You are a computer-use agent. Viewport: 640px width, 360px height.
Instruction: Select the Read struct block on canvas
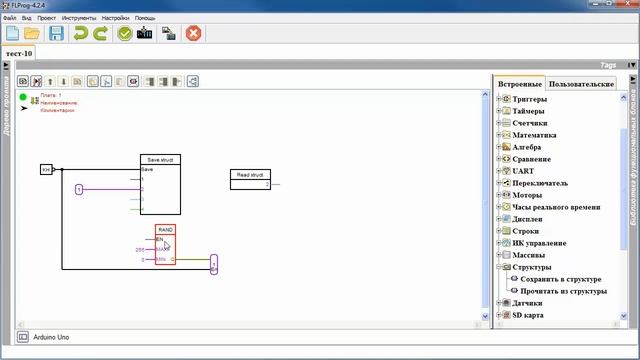pyautogui.click(x=250, y=180)
